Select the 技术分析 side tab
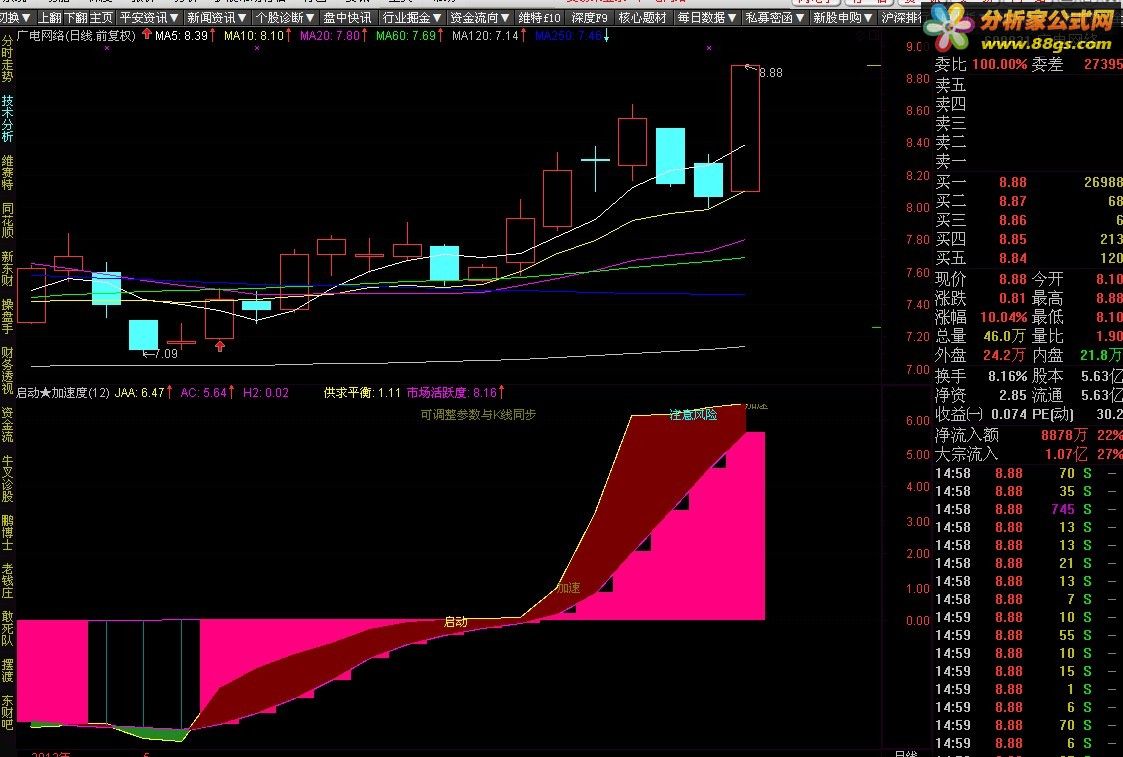The image size is (1123, 757). (7, 118)
